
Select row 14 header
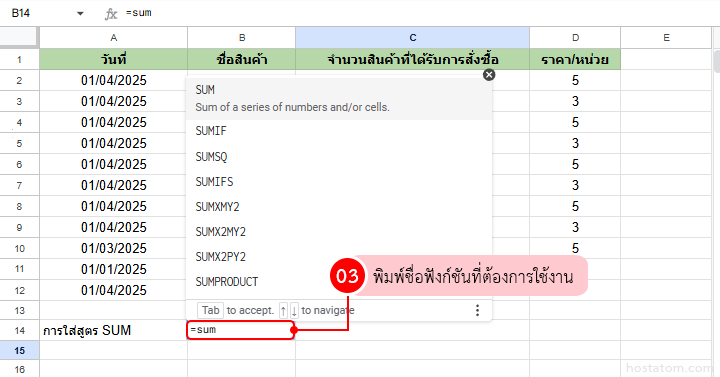(x=19, y=331)
